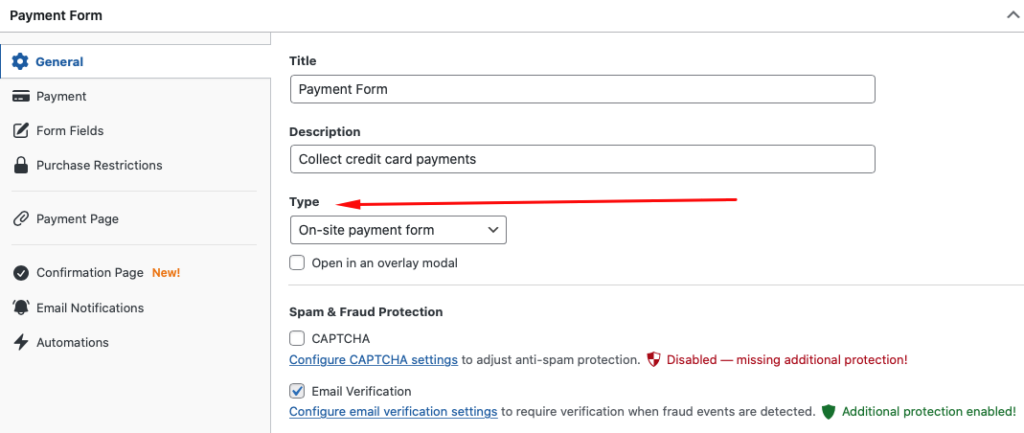
Task: Click the gear icon next to General
Action: [x=20, y=62]
